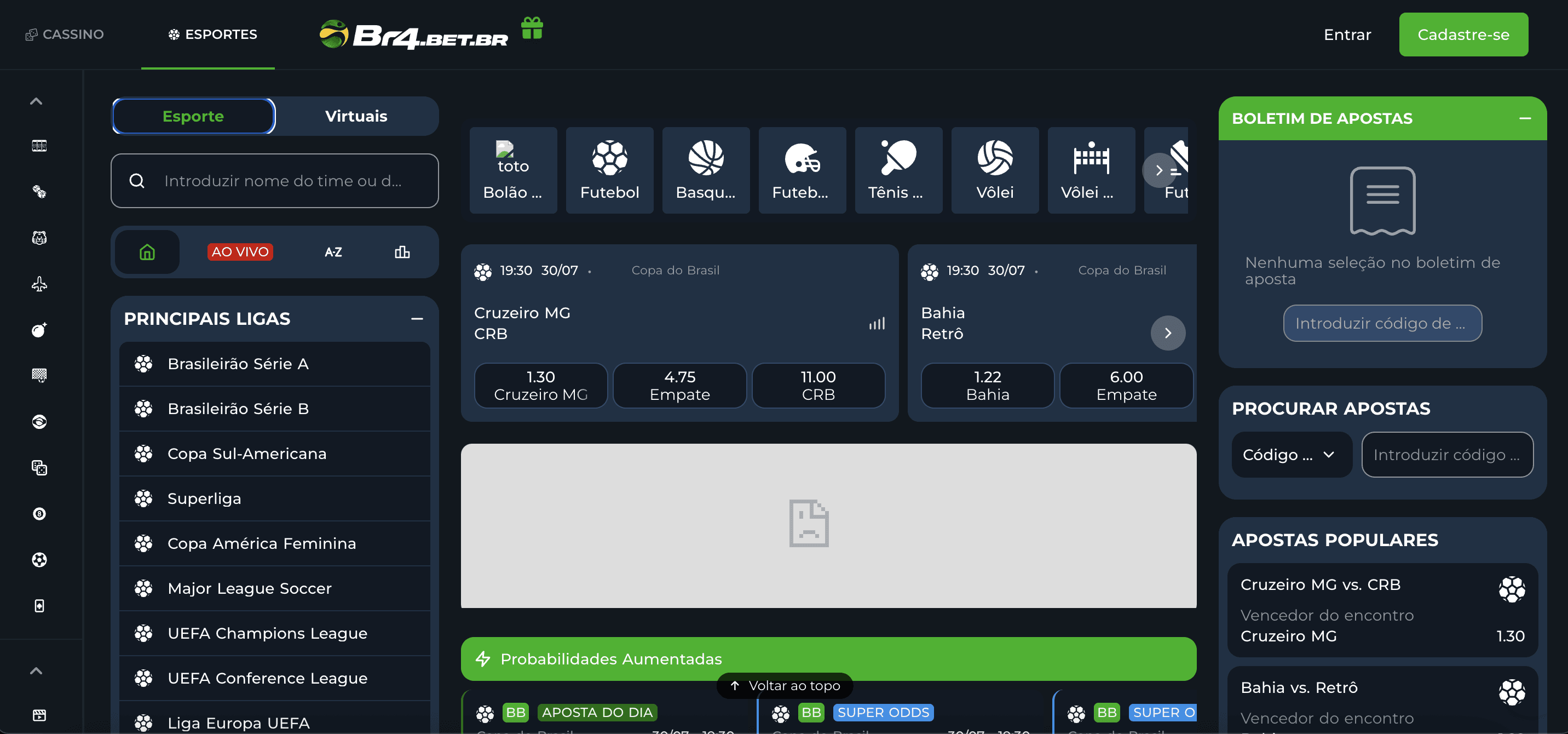Open the Código search type dropdown
Image resolution: width=1568 pixels, height=734 pixels.
point(1292,455)
